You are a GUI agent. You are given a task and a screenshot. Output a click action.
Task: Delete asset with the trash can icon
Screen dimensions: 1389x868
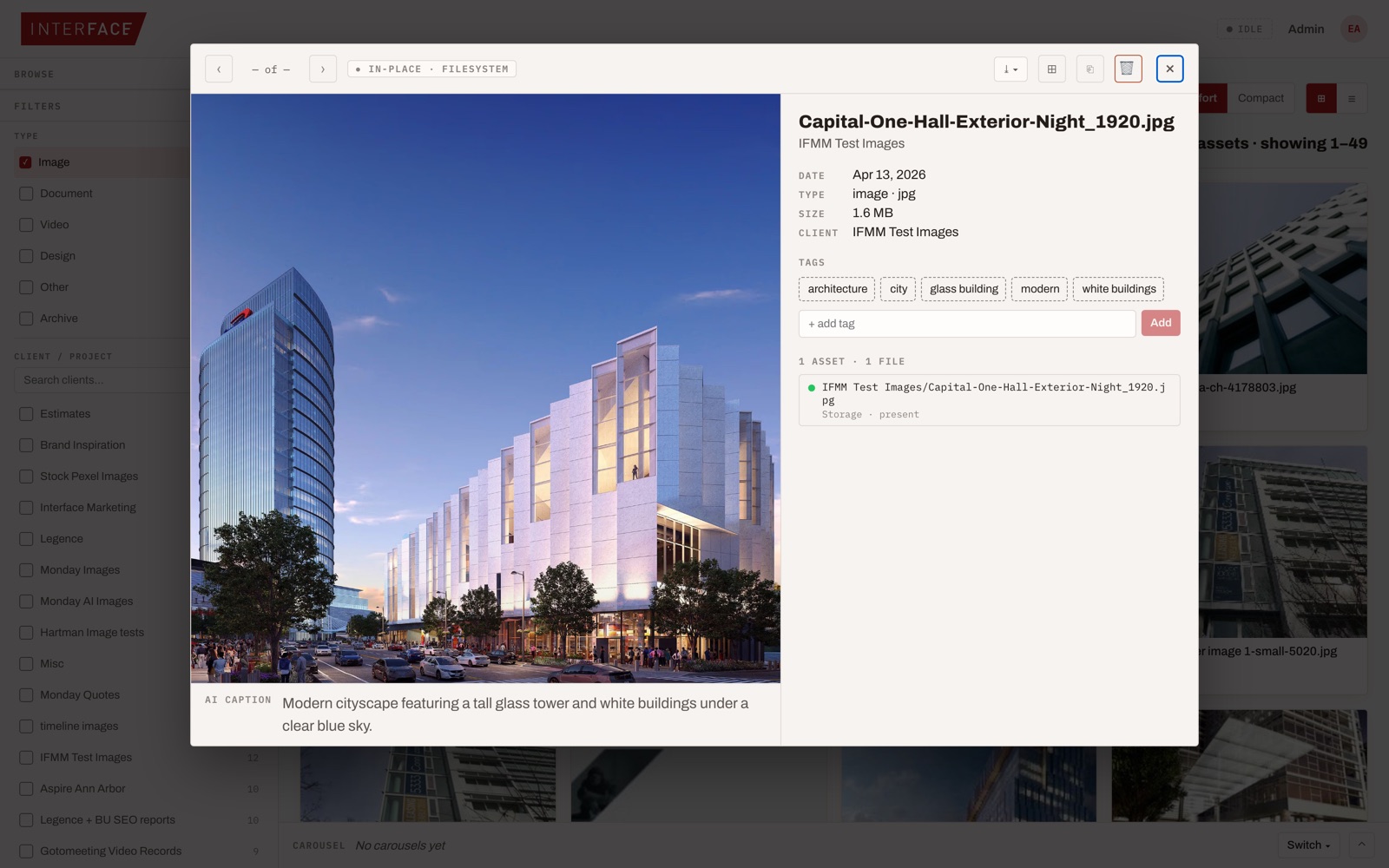[1128, 69]
